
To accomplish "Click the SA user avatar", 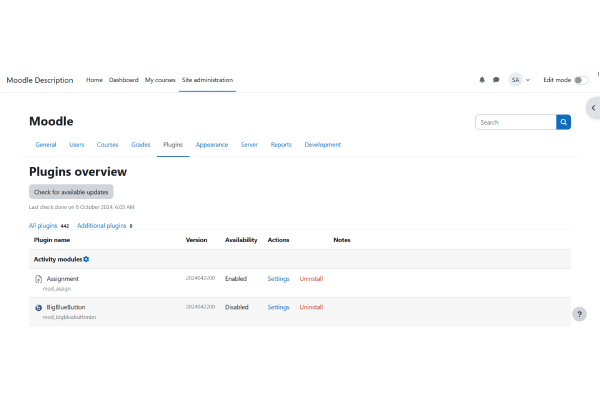I will pyautogui.click(x=515, y=80).
